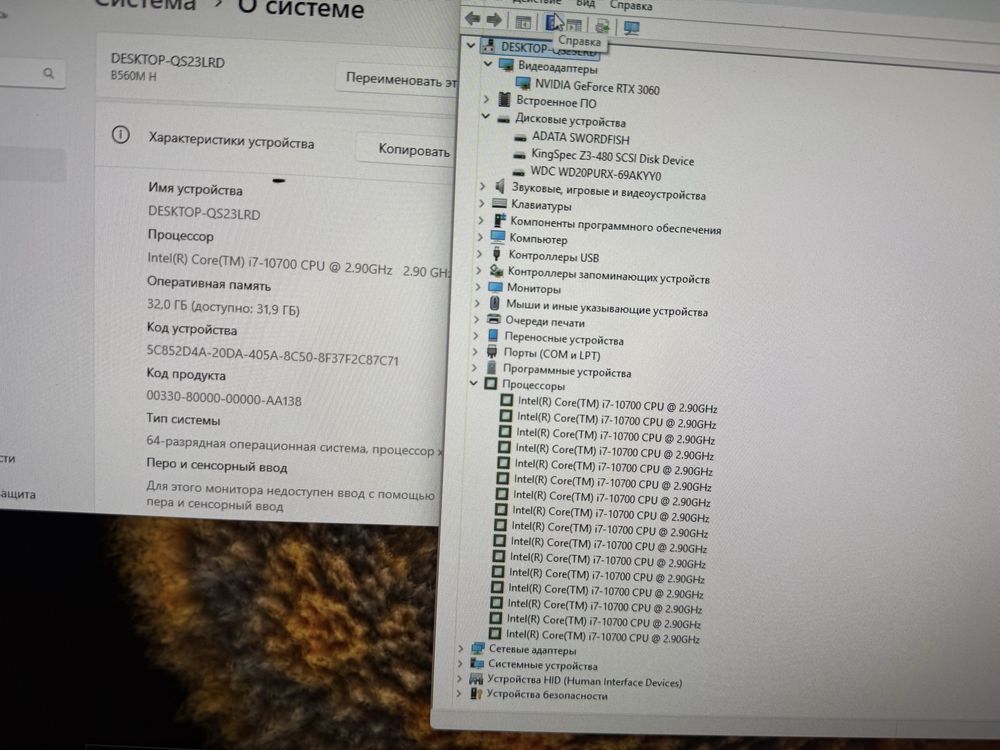This screenshot has height=750, width=1000.
Task: Collapse the DESKTOP-QS23LRD root node
Action: 471,45
